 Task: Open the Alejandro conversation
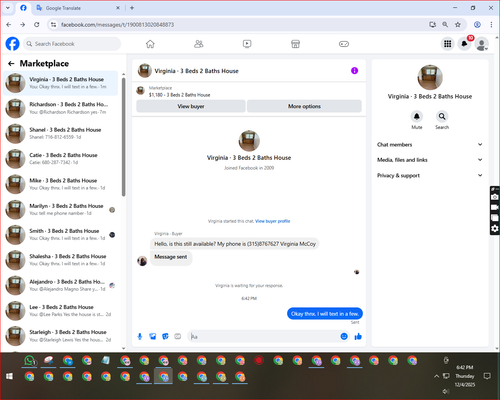(x=61, y=285)
